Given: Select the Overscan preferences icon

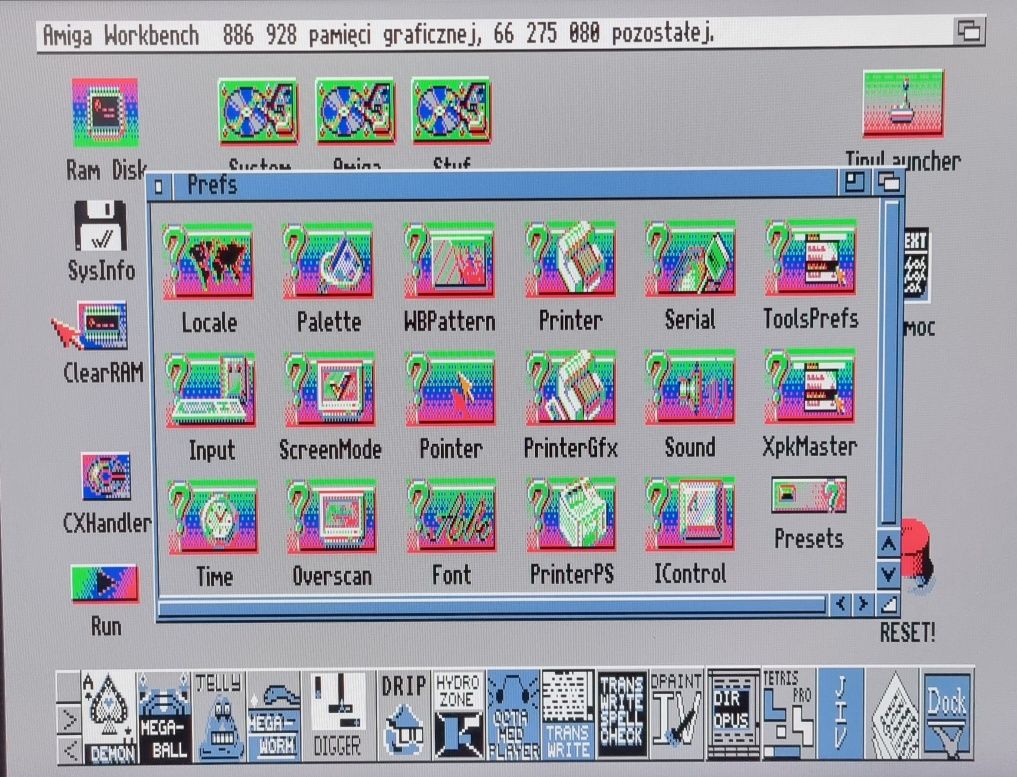Looking at the screenshot, I should (x=331, y=517).
